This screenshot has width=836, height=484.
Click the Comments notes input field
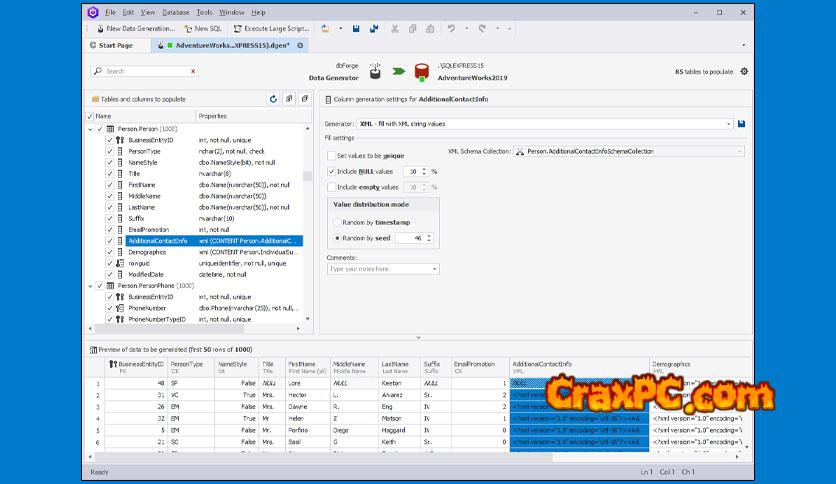[380, 269]
